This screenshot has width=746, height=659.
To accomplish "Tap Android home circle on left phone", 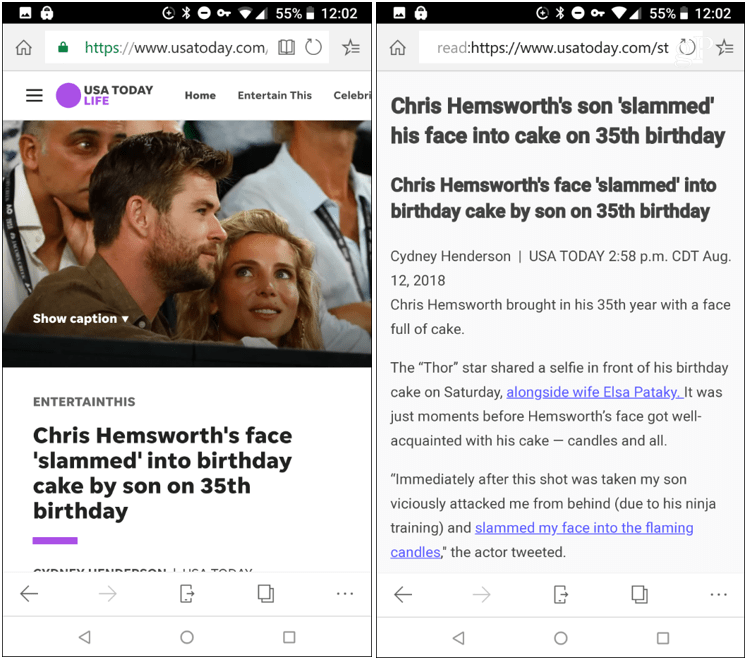I will coord(187,637).
